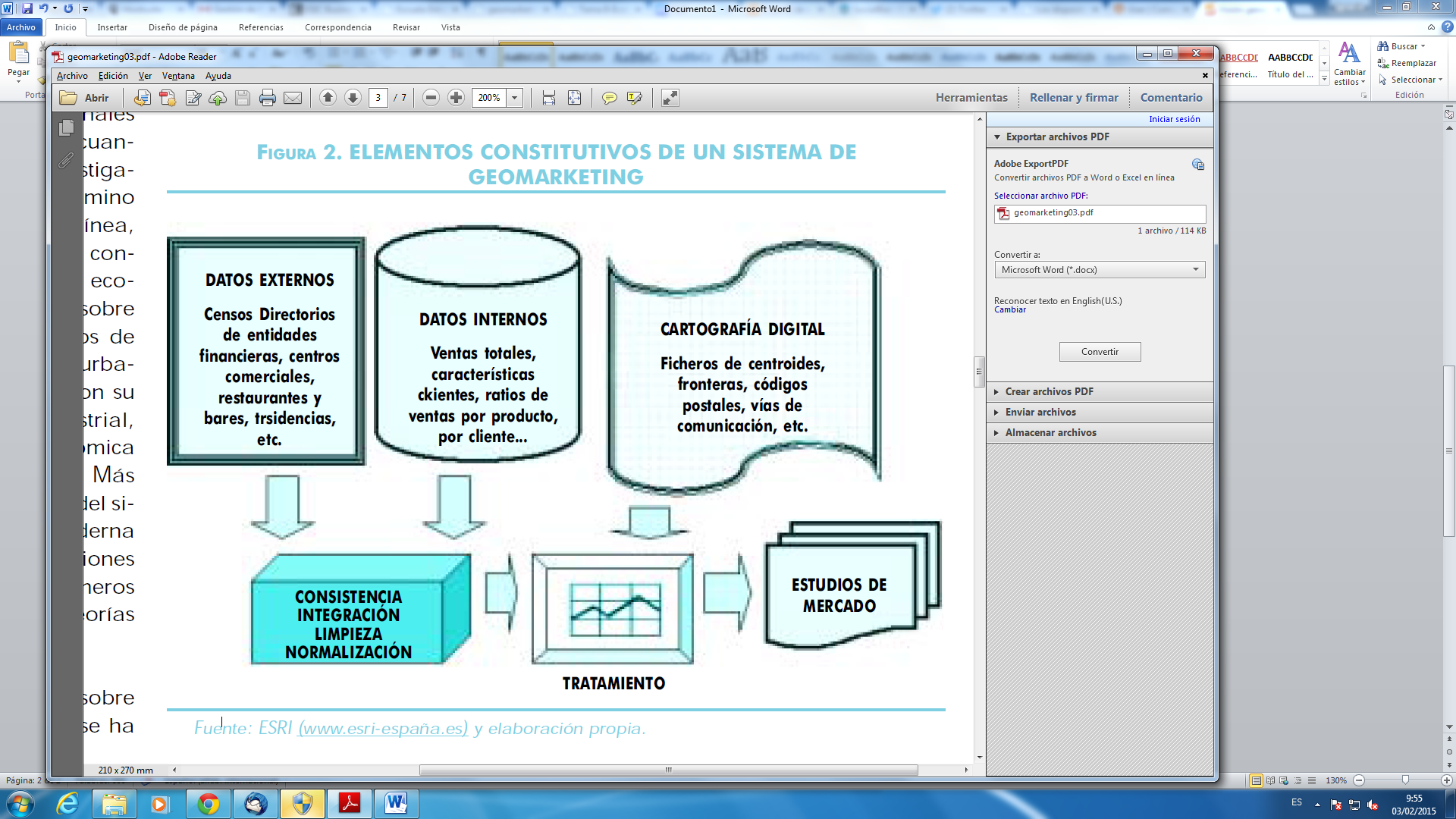
Task: Open the Comentario panel
Action: (1171, 98)
